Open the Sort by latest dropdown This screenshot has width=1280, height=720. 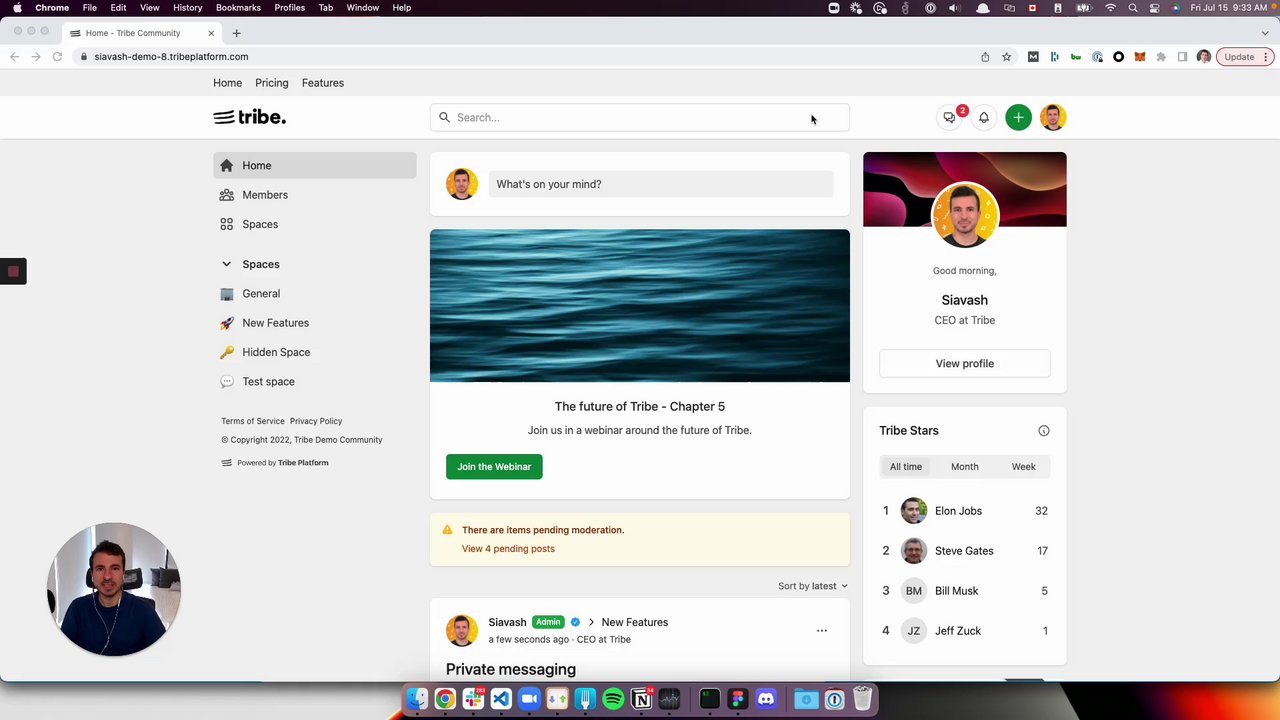[813, 586]
